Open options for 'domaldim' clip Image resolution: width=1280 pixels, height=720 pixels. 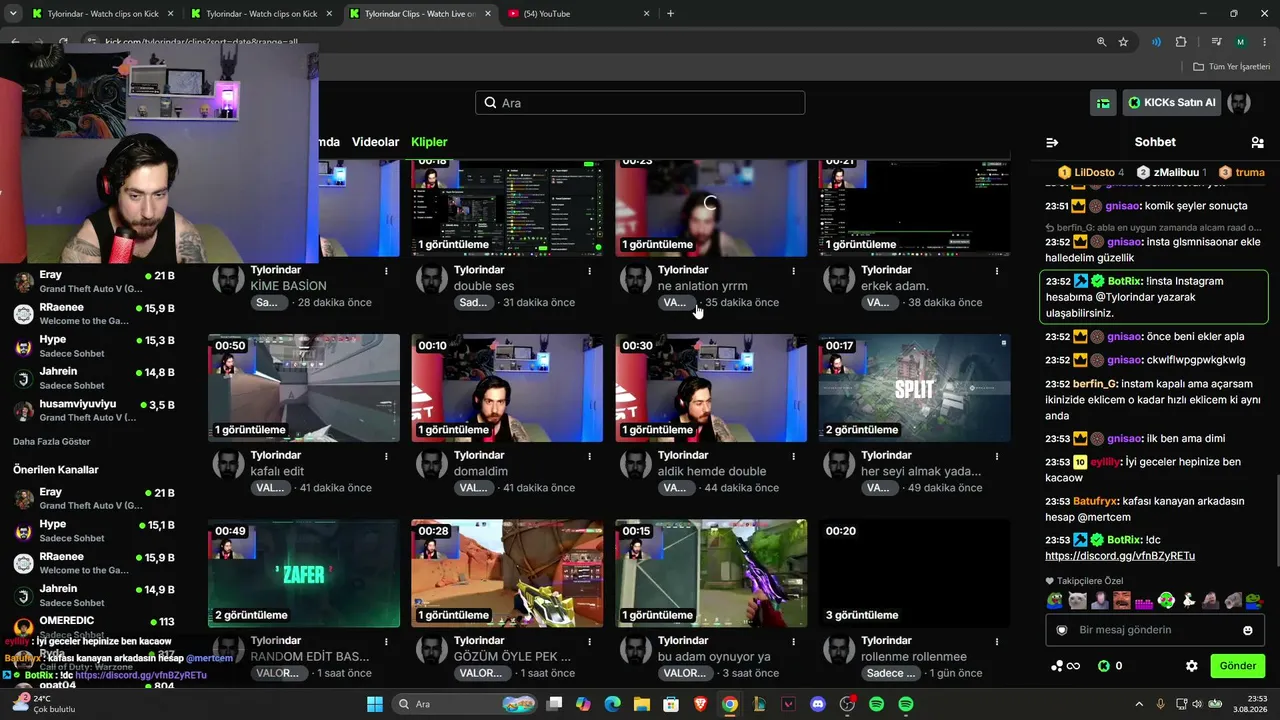(x=590, y=456)
